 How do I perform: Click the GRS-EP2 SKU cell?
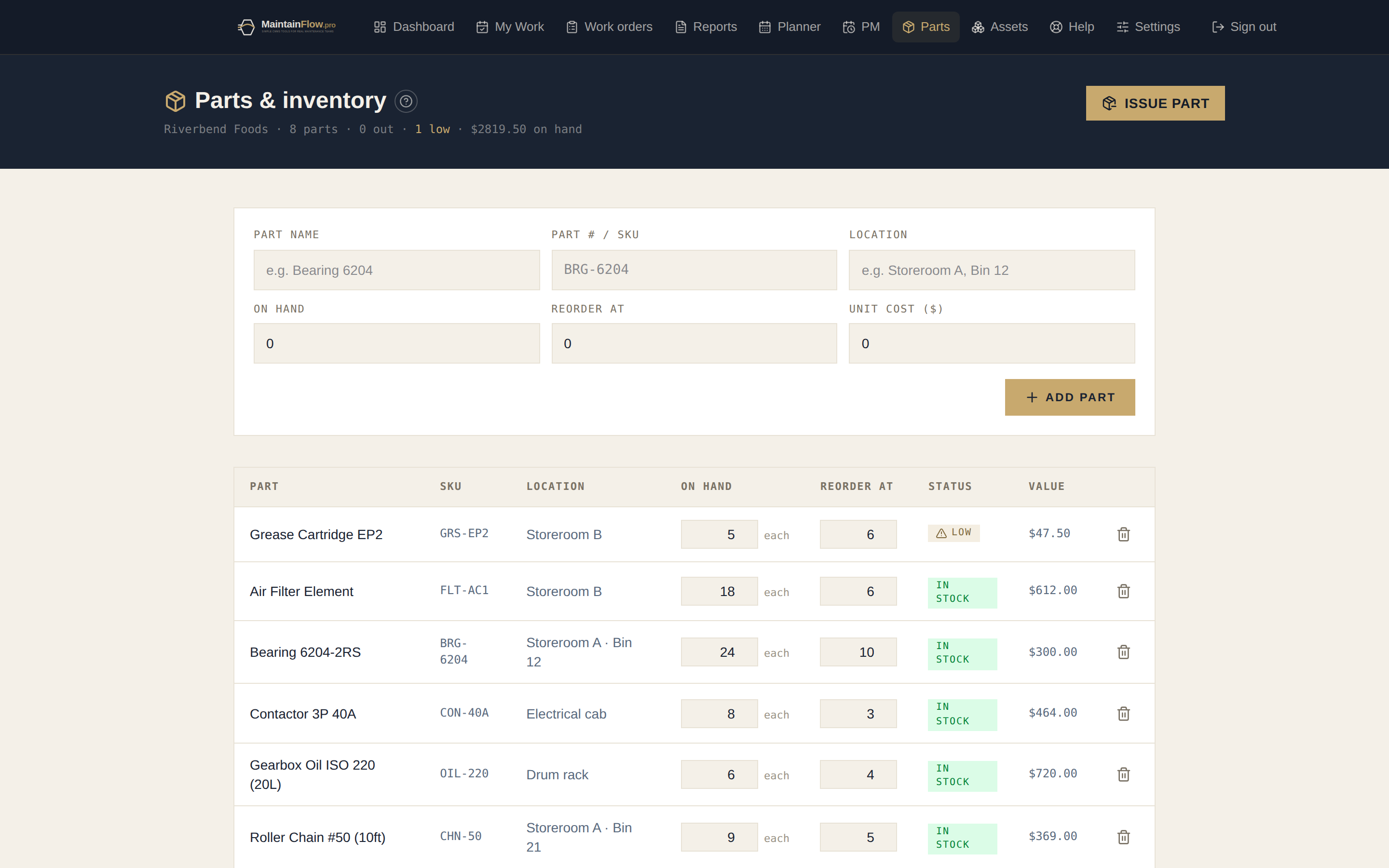pyautogui.click(x=464, y=533)
